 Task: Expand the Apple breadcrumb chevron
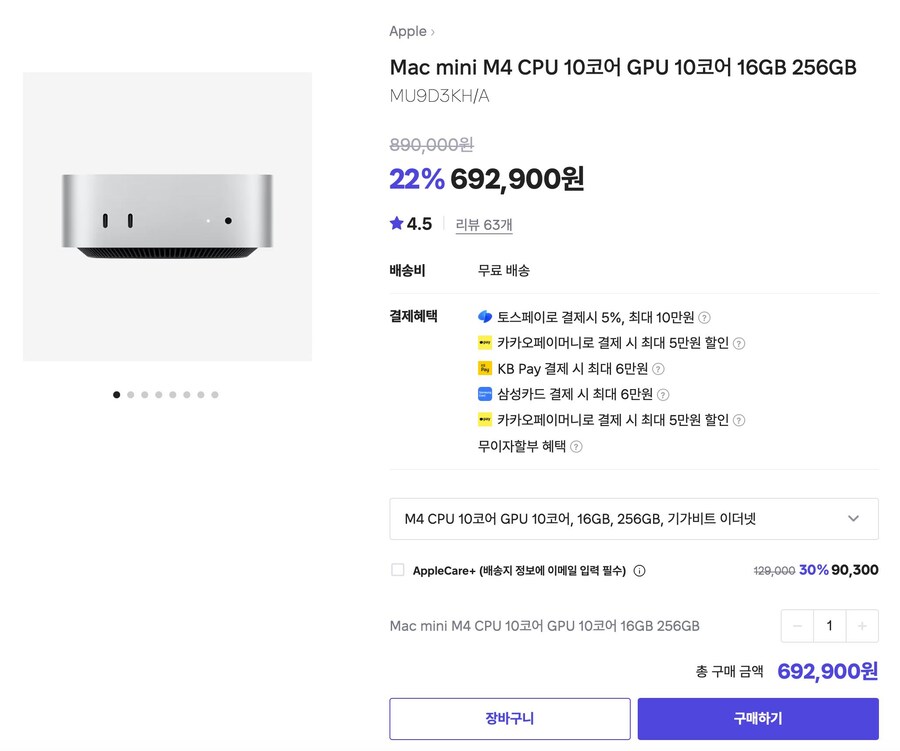pos(434,31)
